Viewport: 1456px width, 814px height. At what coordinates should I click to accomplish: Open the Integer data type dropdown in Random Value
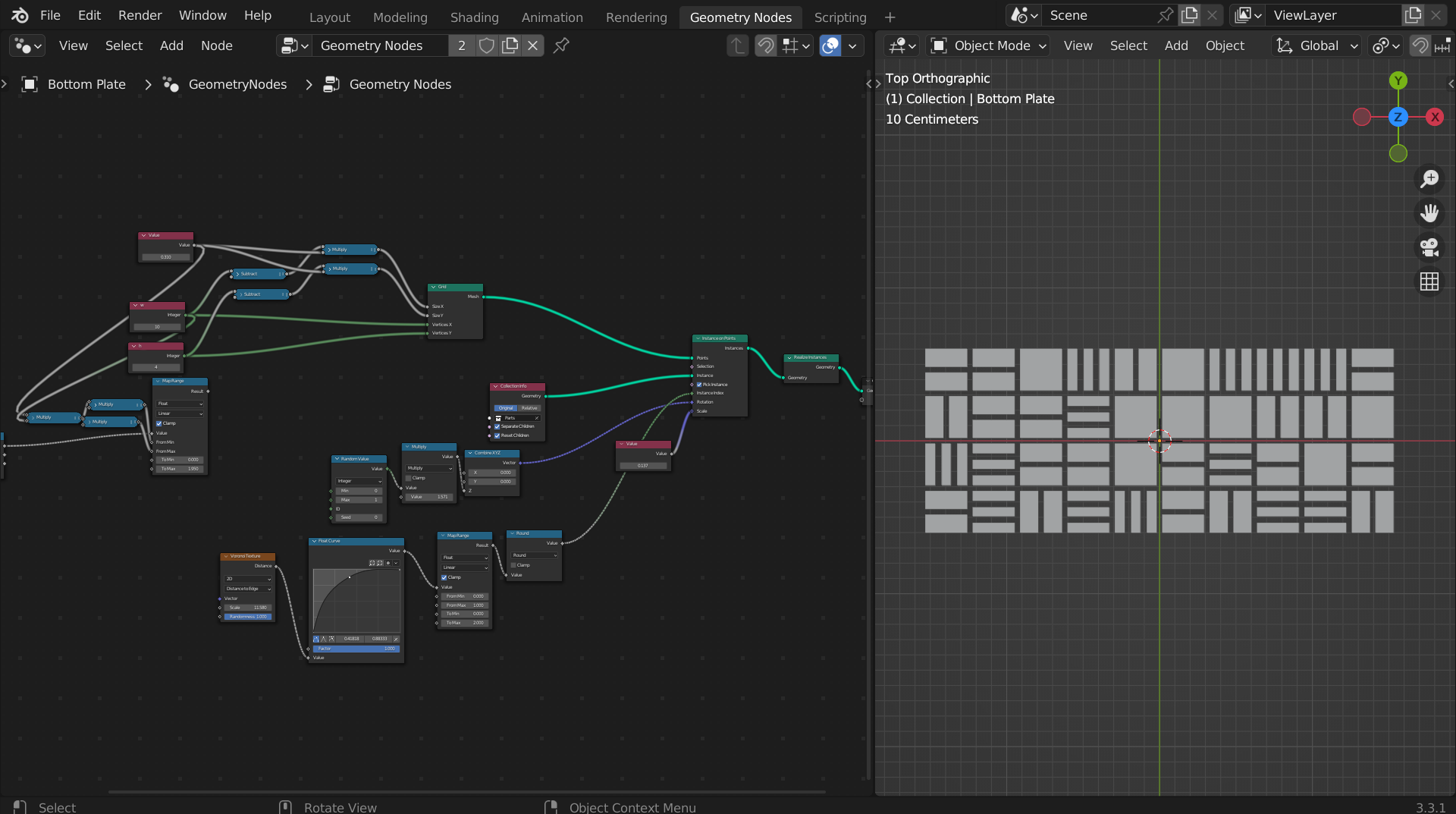(x=359, y=481)
